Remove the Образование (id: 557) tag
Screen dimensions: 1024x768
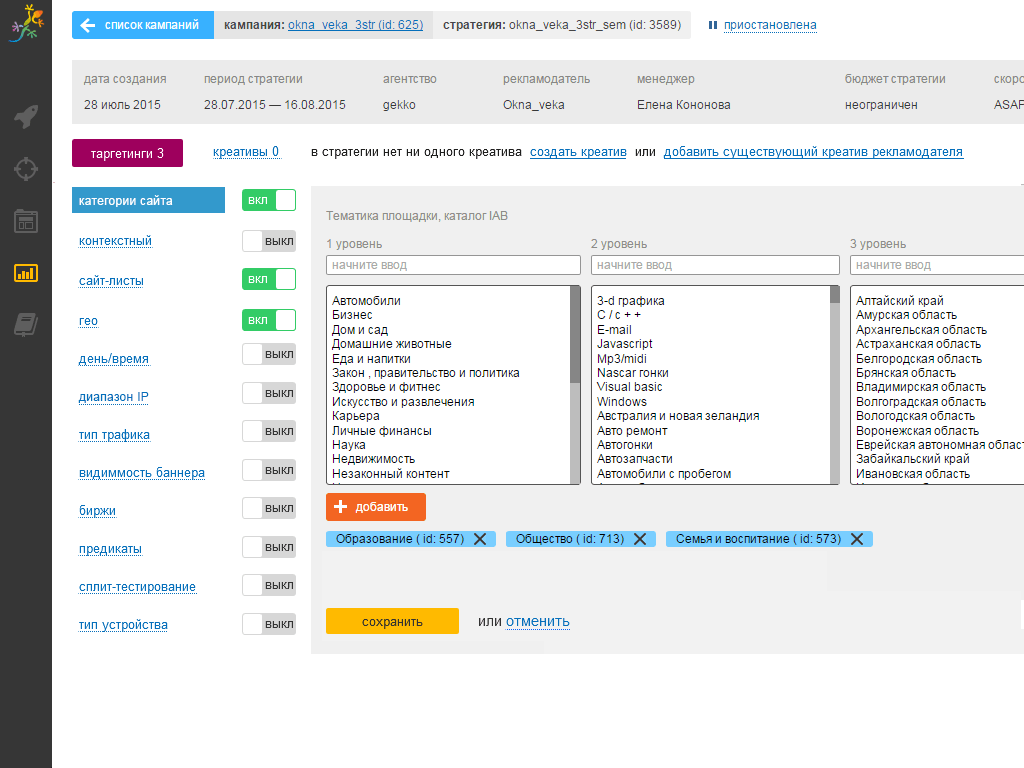click(x=480, y=539)
